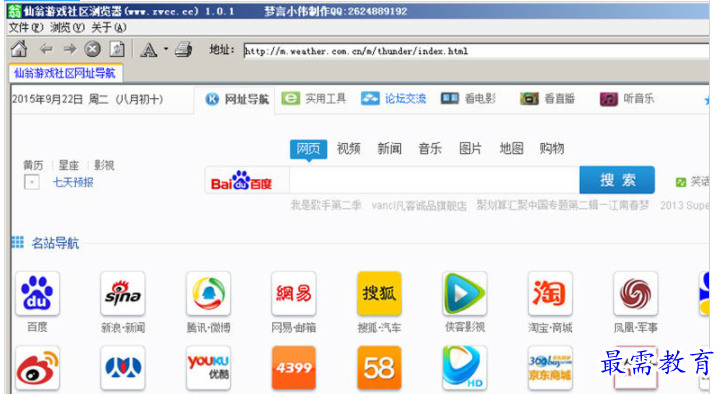Open the Youku 优酷 icon
This screenshot has height=394, width=722.
(209, 368)
